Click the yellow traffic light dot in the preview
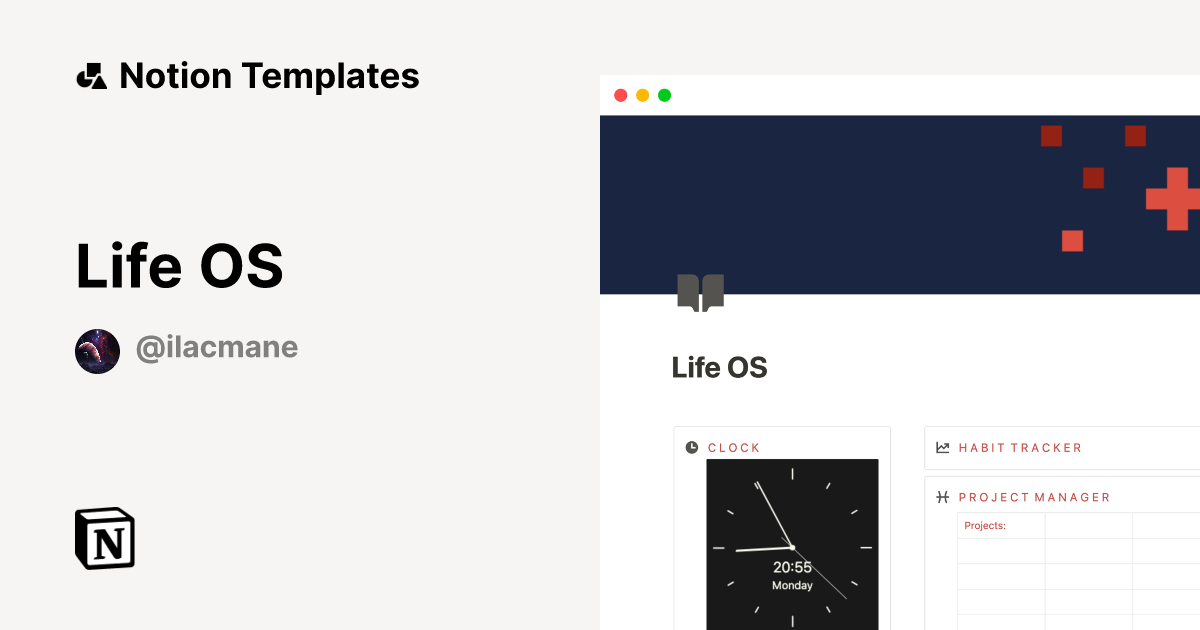 coord(642,95)
